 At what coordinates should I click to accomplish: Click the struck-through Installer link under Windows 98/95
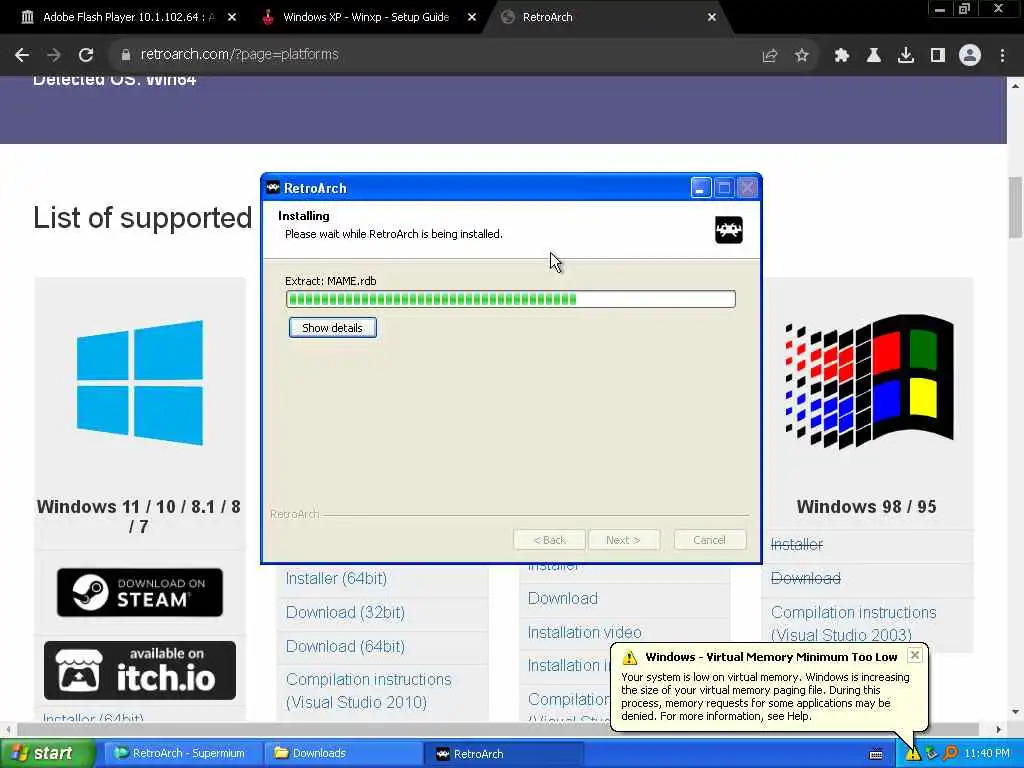(797, 544)
